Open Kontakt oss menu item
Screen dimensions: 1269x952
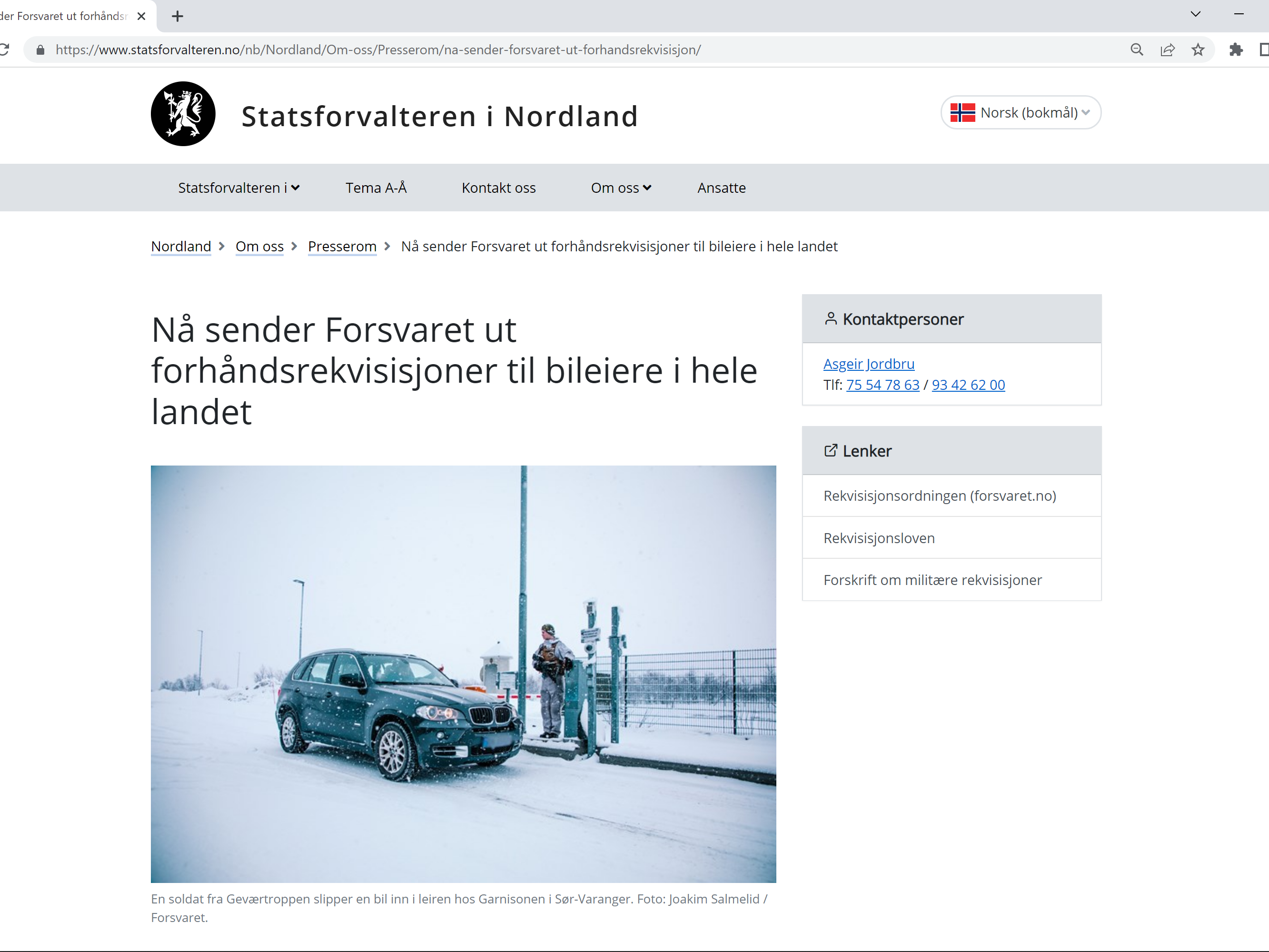pos(498,188)
